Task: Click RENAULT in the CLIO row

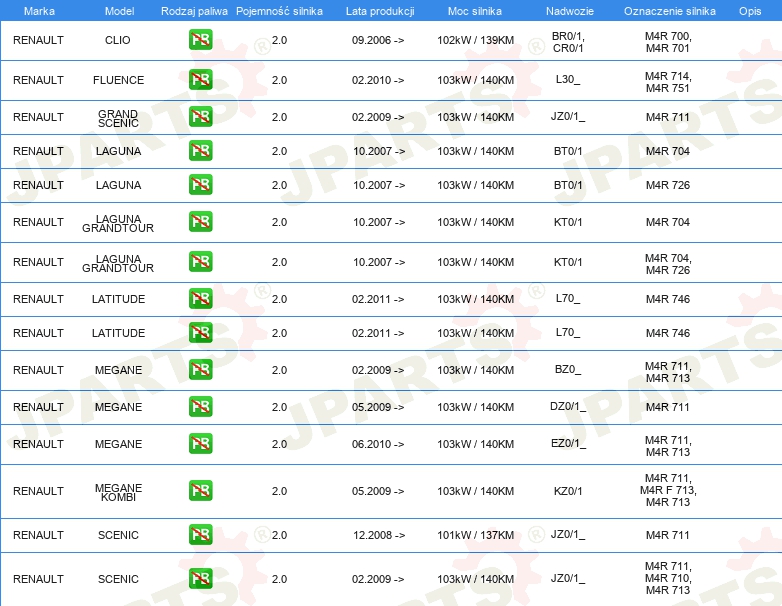Action: tap(38, 40)
